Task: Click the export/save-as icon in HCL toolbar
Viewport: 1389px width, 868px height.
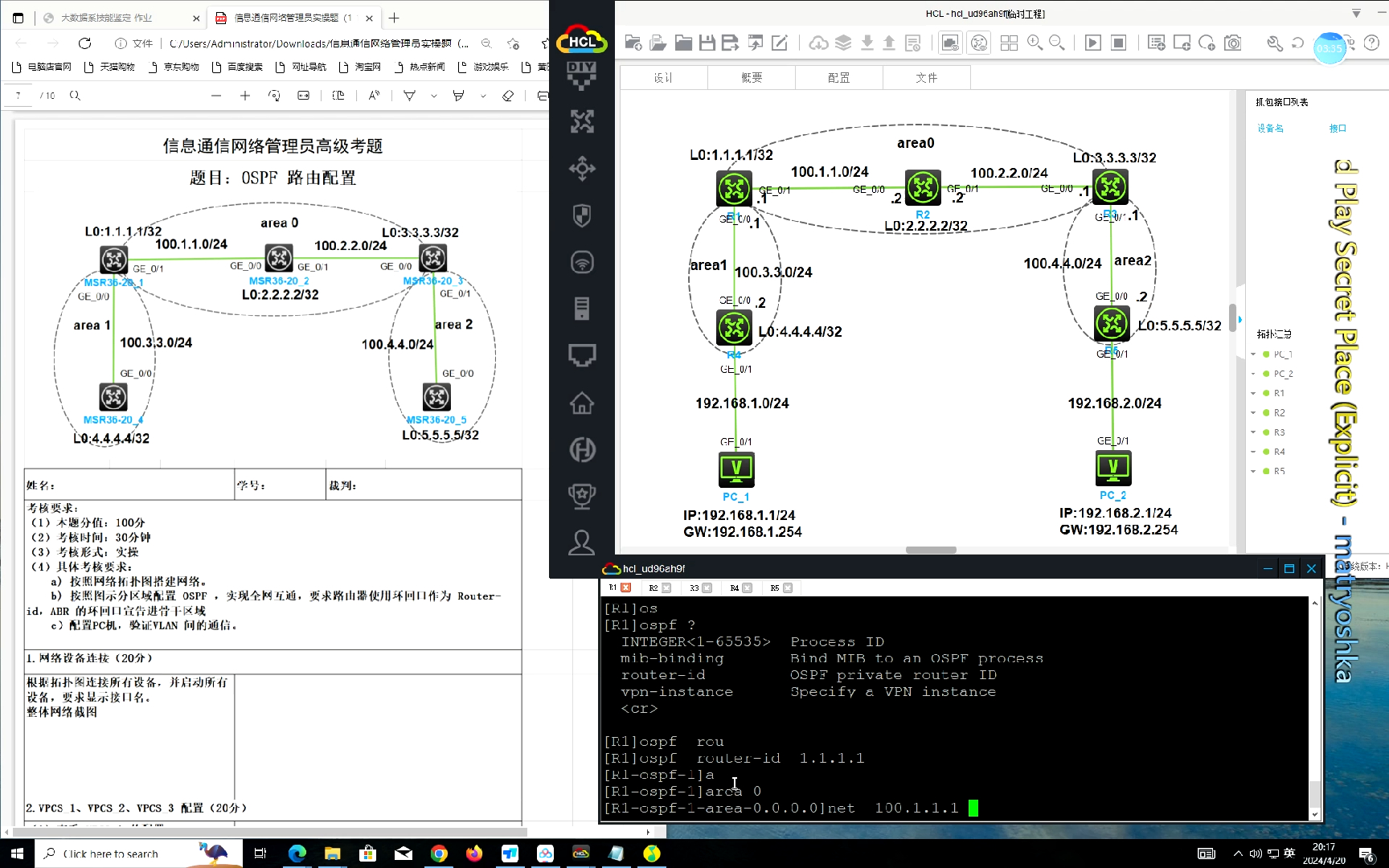Action: coord(731,43)
